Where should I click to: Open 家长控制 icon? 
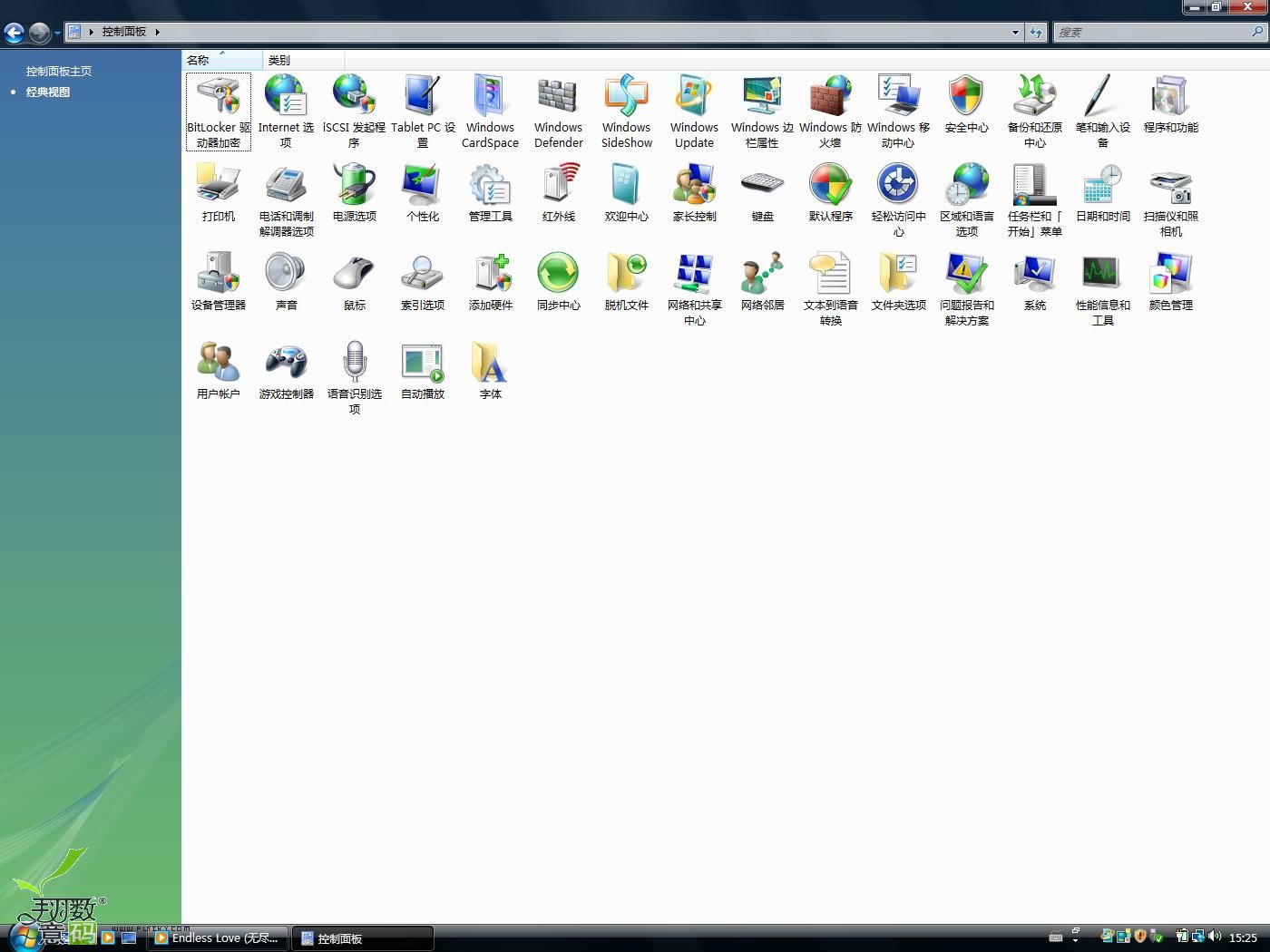click(695, 185)
